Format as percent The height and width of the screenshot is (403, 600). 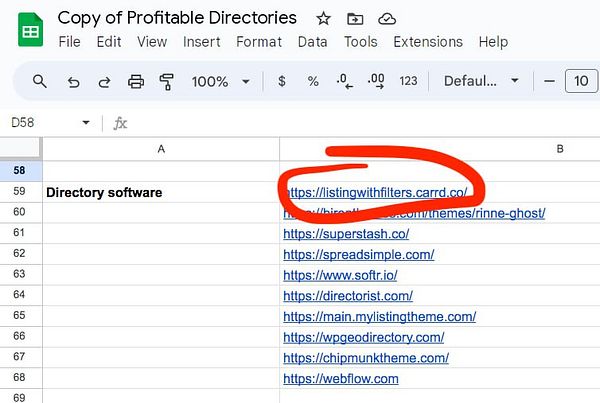(x=313, y=81)
